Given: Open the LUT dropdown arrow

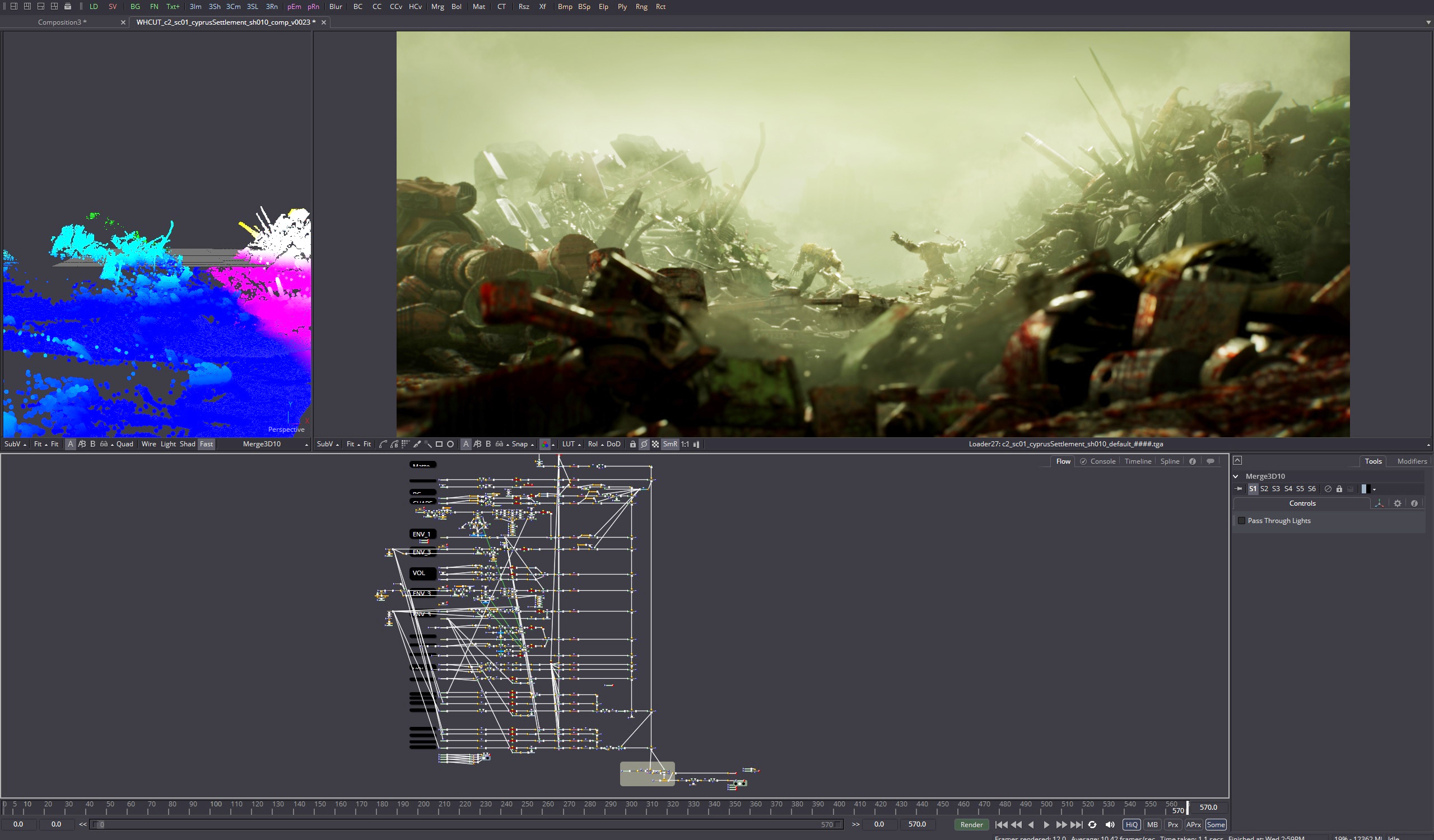Looking at the screenshot, I should click(580, 445).
